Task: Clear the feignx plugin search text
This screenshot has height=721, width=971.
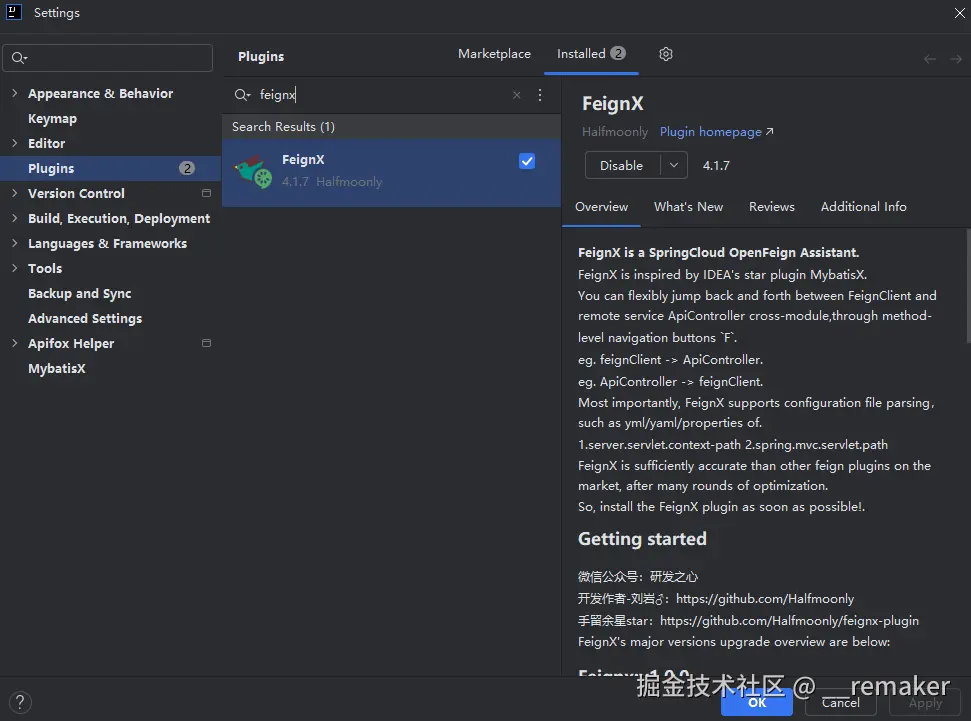Action: click(x=516, y=95)
